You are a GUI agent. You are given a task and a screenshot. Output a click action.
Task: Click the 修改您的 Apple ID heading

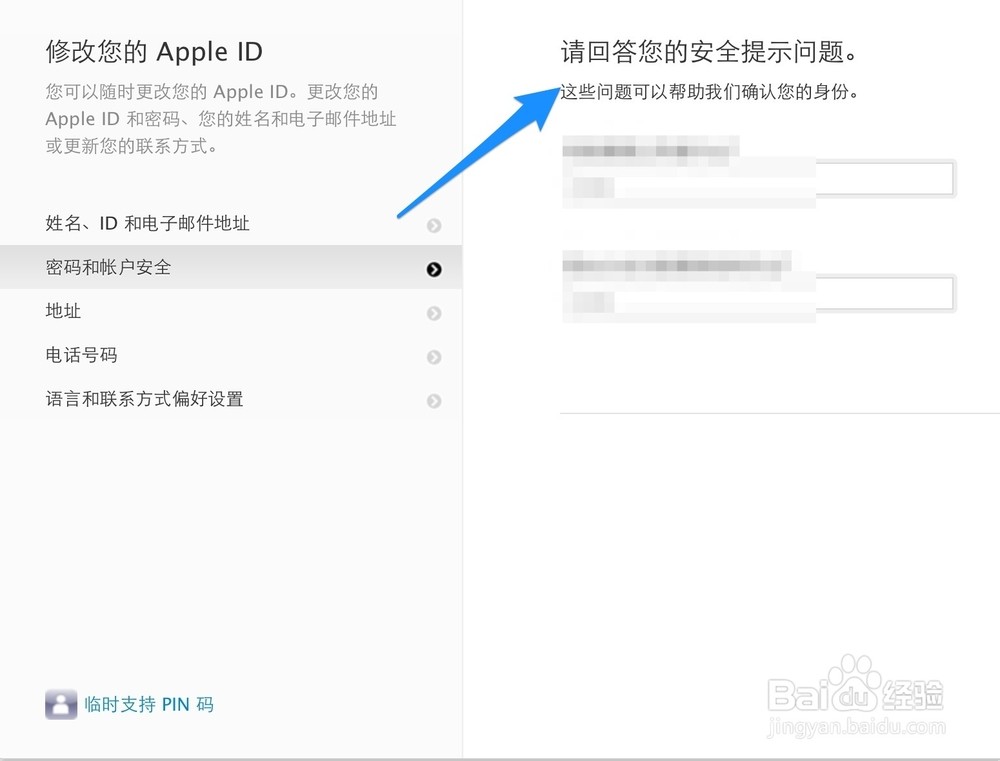coord(154,52)
